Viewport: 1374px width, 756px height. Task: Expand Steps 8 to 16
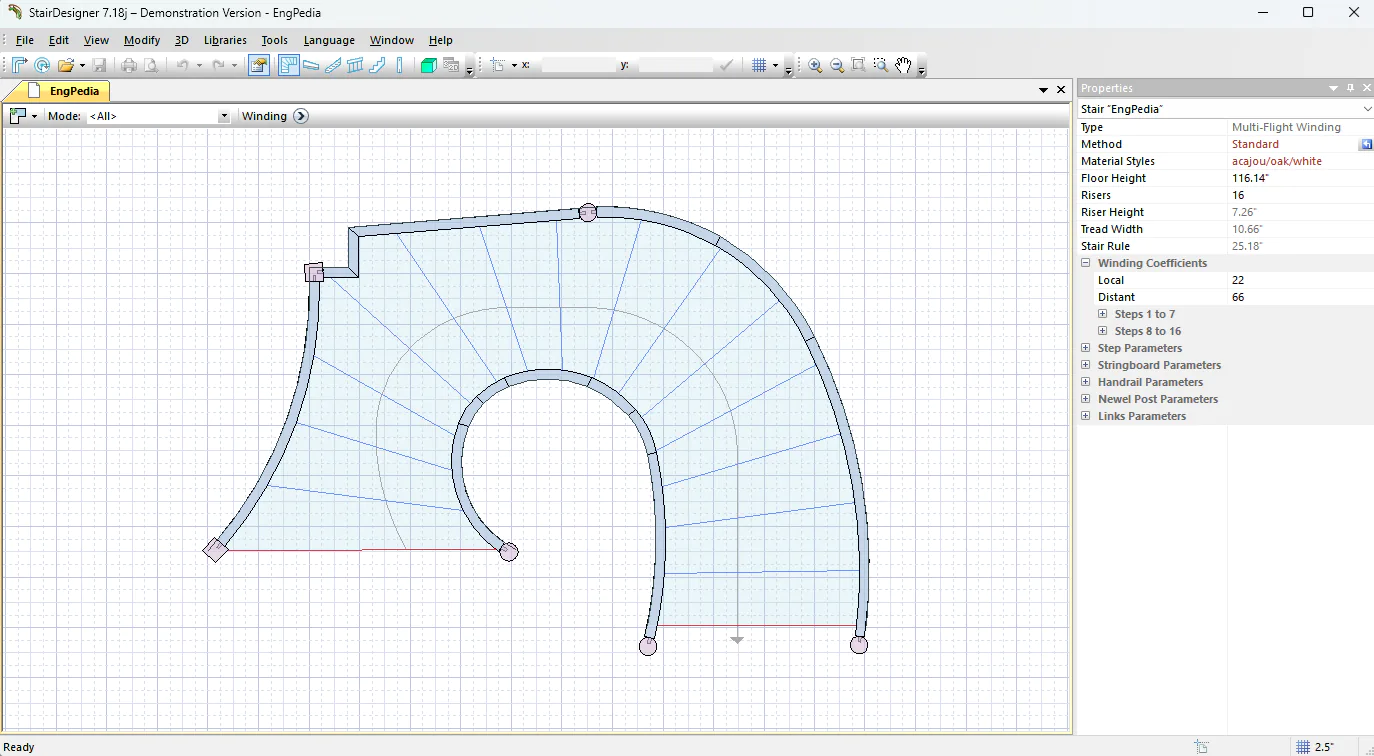pos(1103,331)
